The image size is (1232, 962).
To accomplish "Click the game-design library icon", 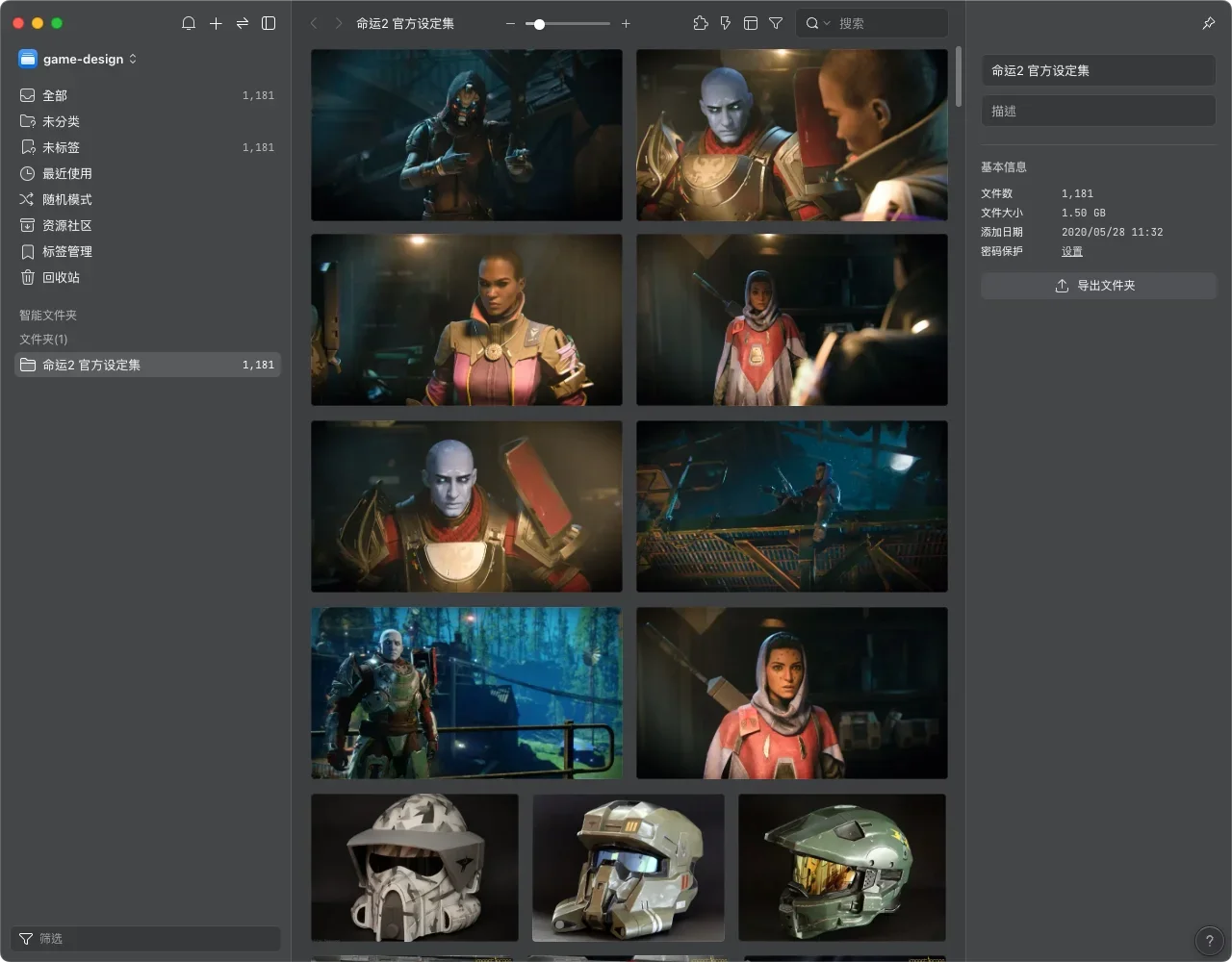I will [x=28, y=59].
